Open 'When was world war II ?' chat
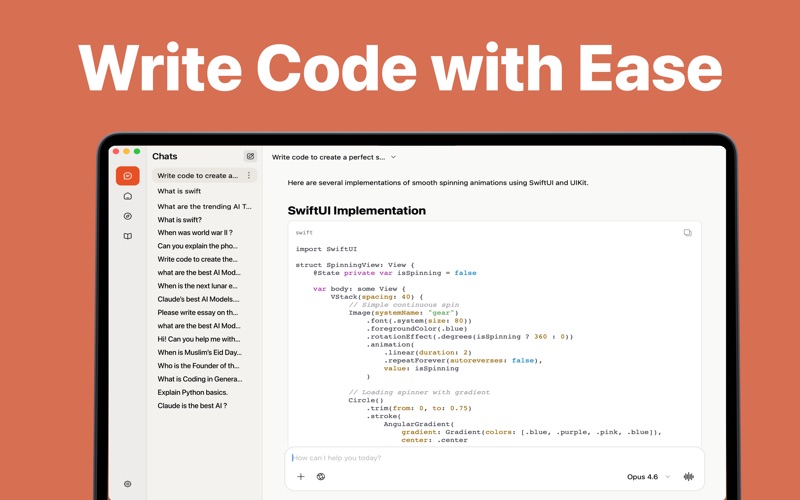The width and height of the screenshot is (800, 500). pyautogui.click(x=195, y=233)
